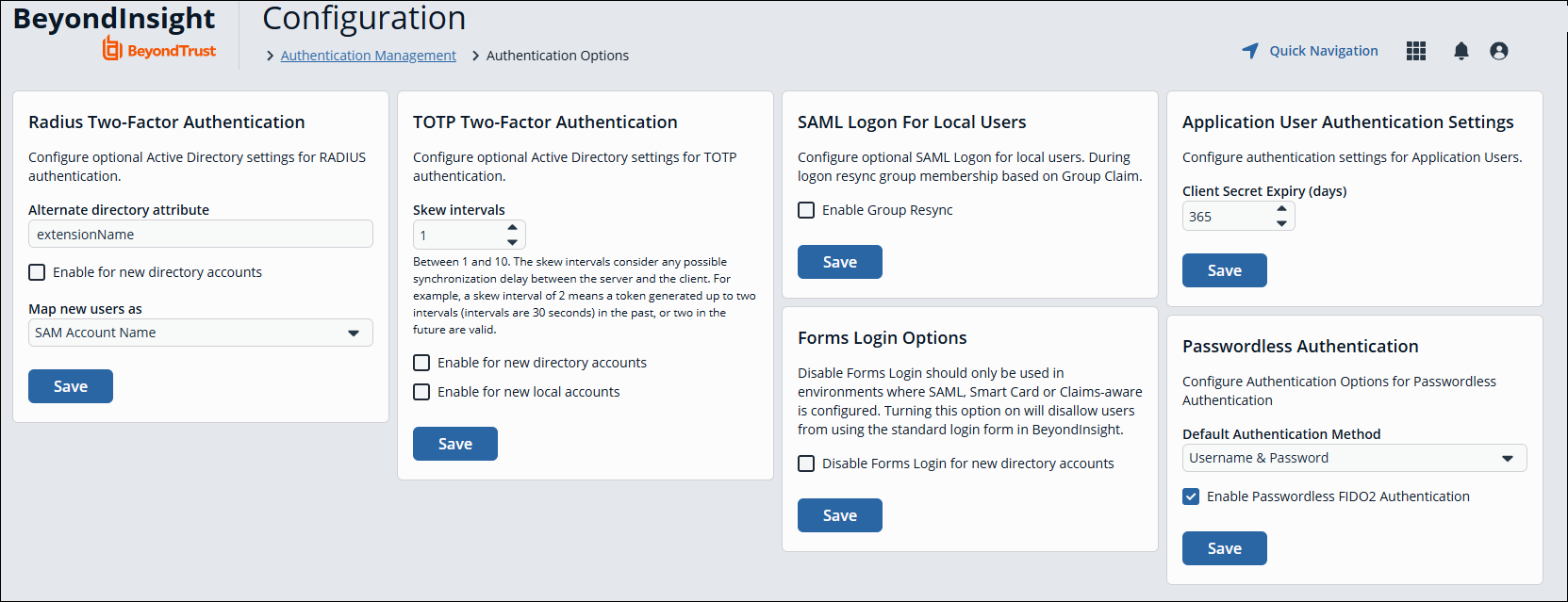Click the Client Secret Expiry days field
This screenshot has width=1568, height=602.
[1239, 217]
